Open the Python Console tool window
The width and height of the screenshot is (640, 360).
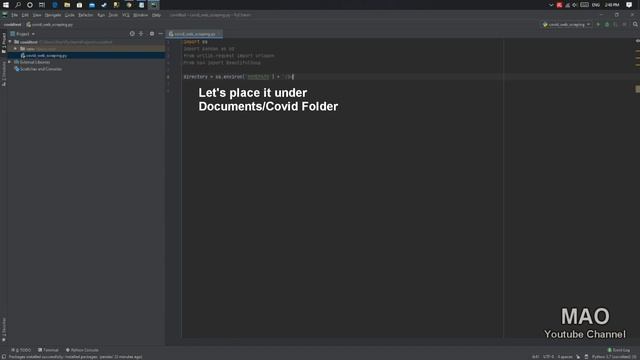pyautogui.click(x=82, y=350)
